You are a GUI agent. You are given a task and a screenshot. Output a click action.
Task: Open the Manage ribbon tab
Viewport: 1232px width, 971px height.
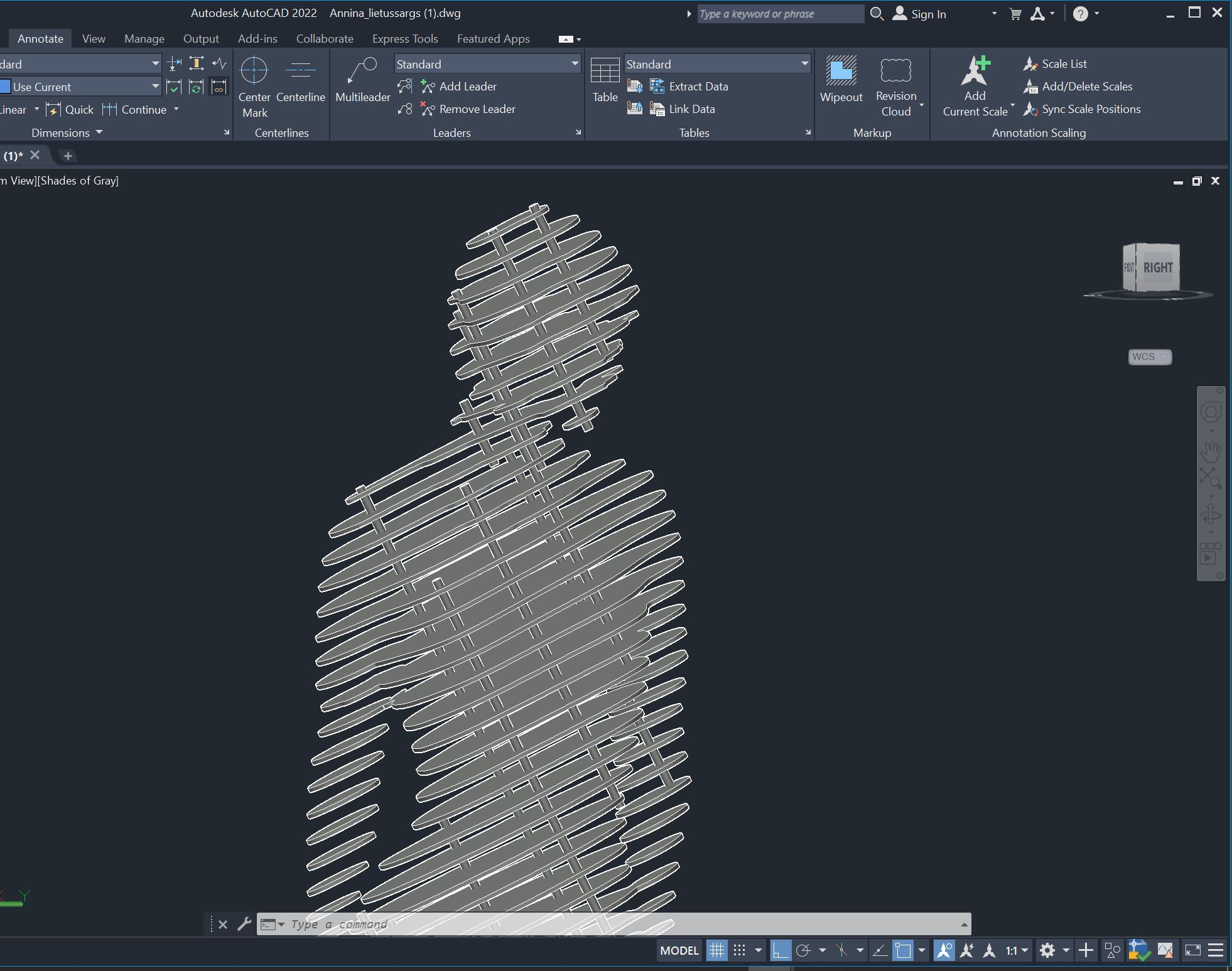[144, 38]
